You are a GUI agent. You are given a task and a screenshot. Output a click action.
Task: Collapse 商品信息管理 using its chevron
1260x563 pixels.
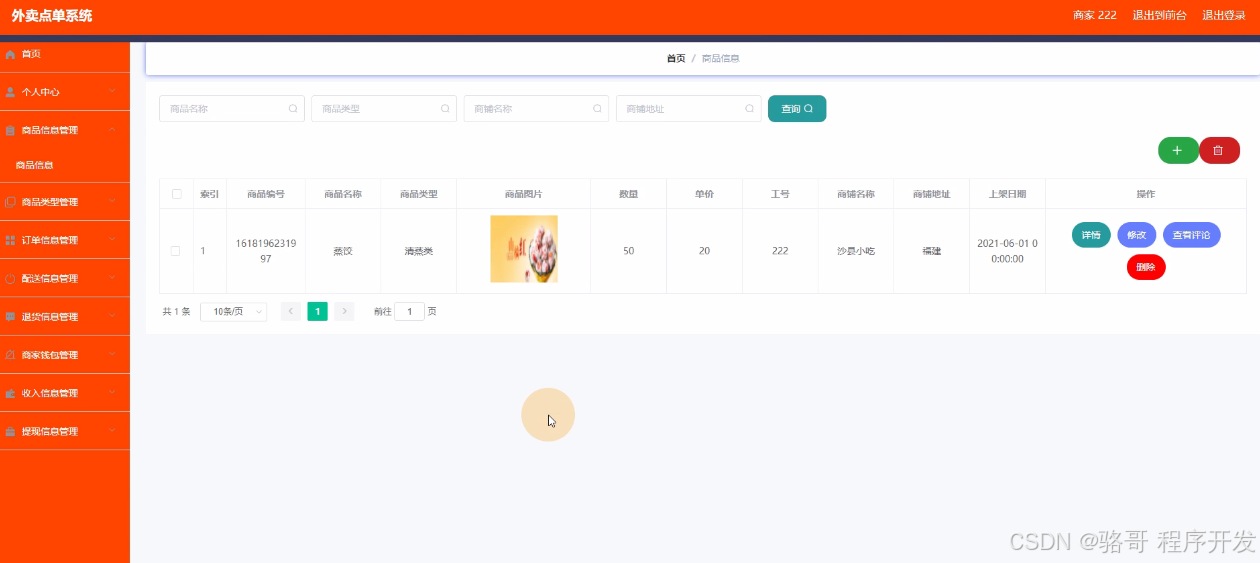[112, 130]
